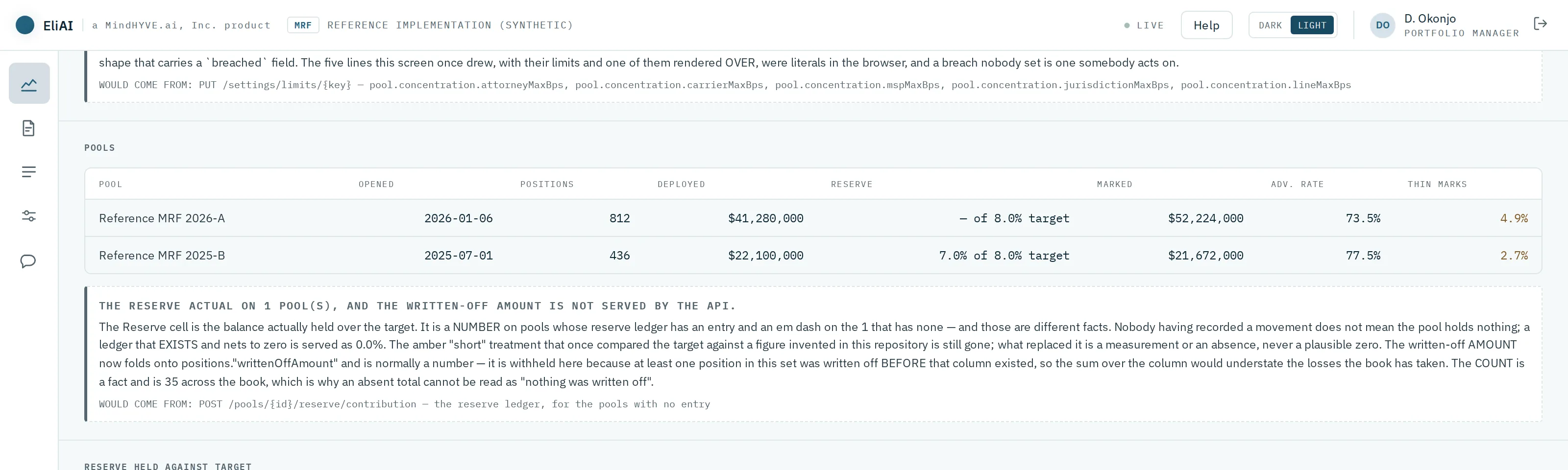Open the Help button
The width and height of the screenshot is (1568, 470).
pos(1206,25)
